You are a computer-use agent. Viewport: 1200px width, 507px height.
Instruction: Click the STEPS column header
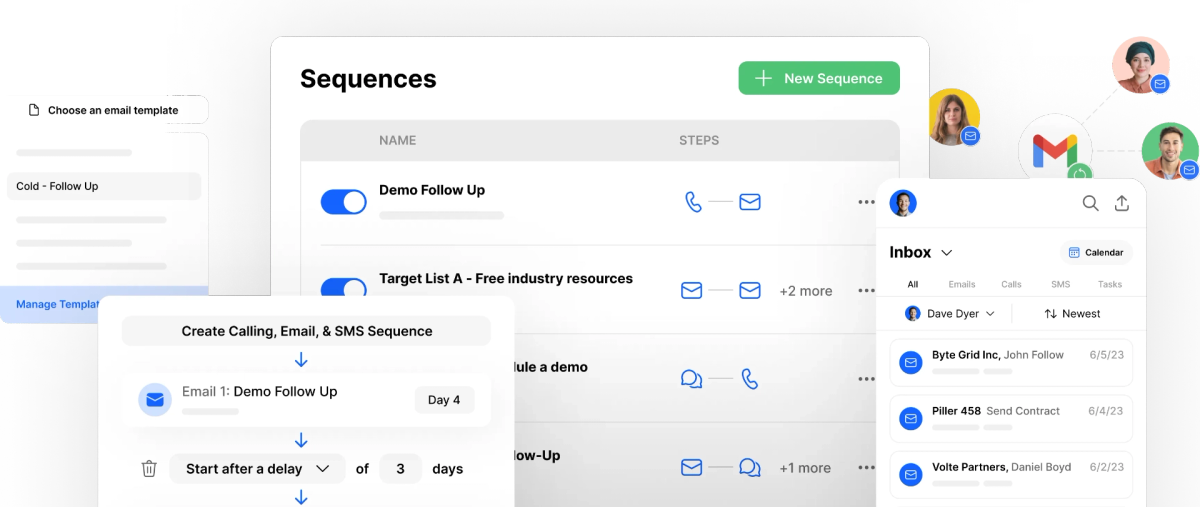(699, 140)
